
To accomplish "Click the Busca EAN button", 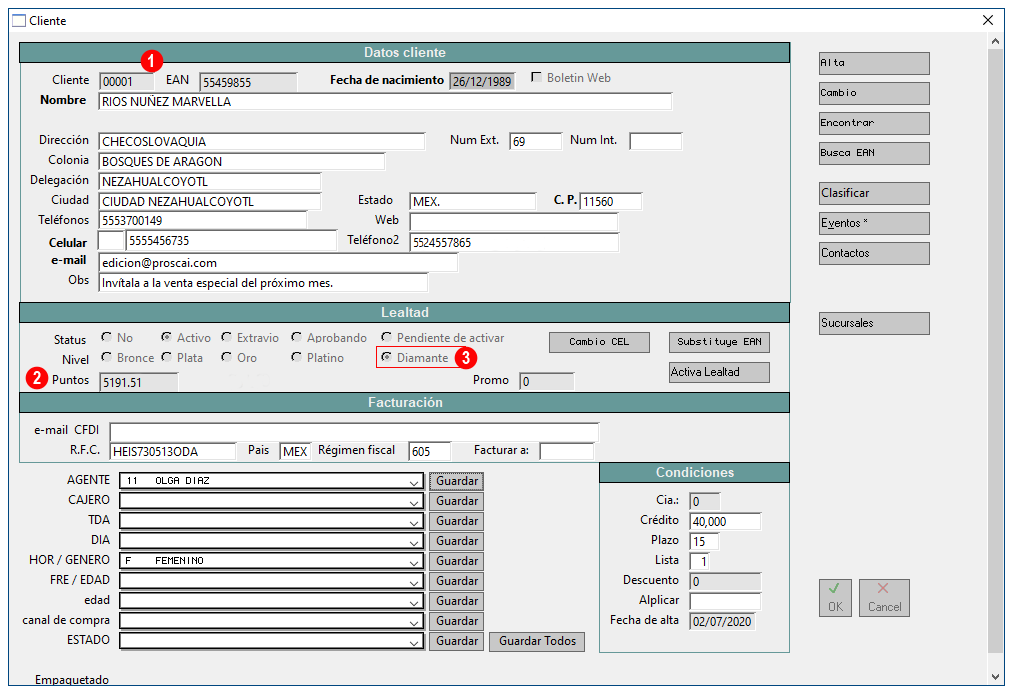I will click(875, 153).
